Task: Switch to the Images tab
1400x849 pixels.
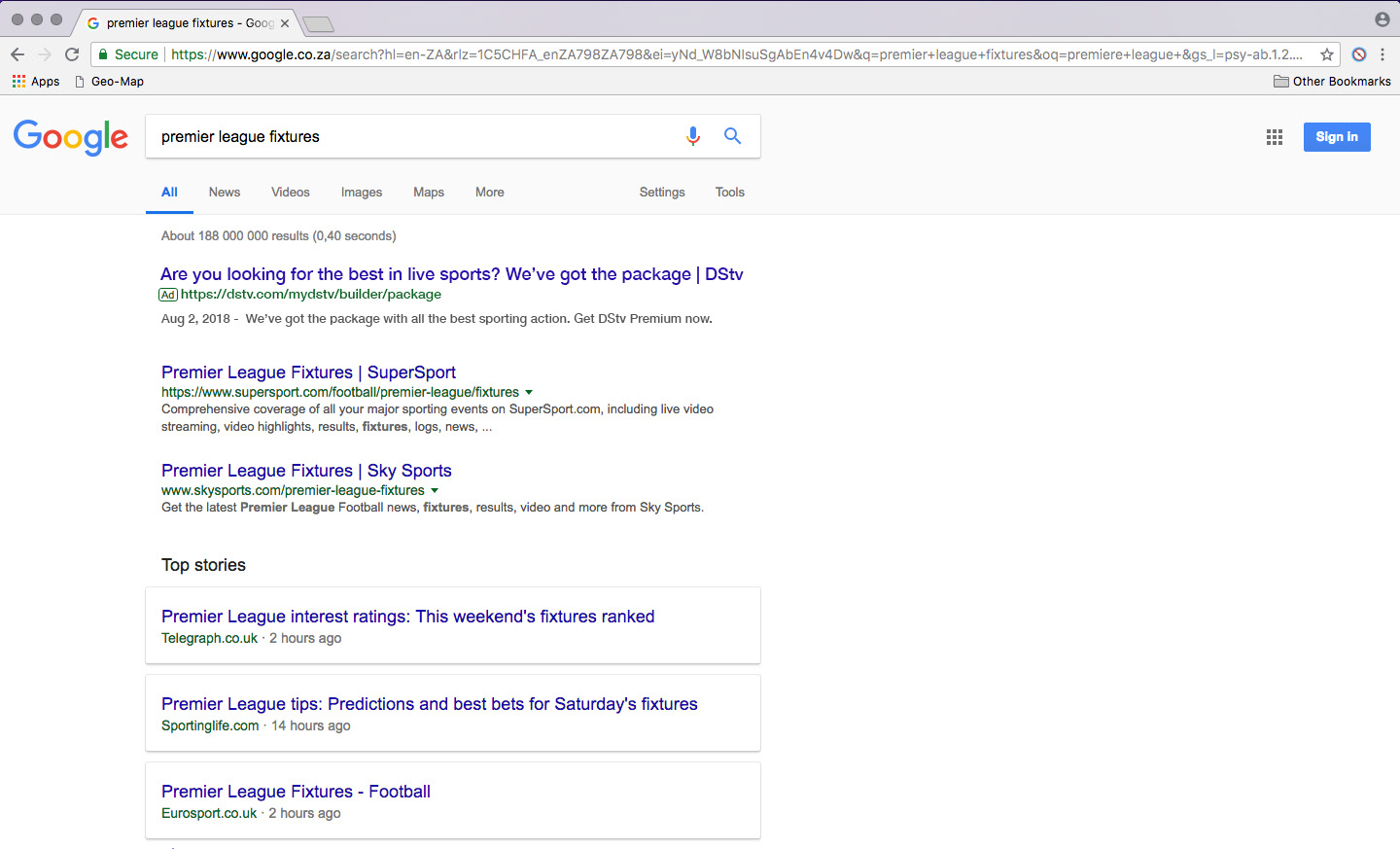Action: [x=362, y=193]
